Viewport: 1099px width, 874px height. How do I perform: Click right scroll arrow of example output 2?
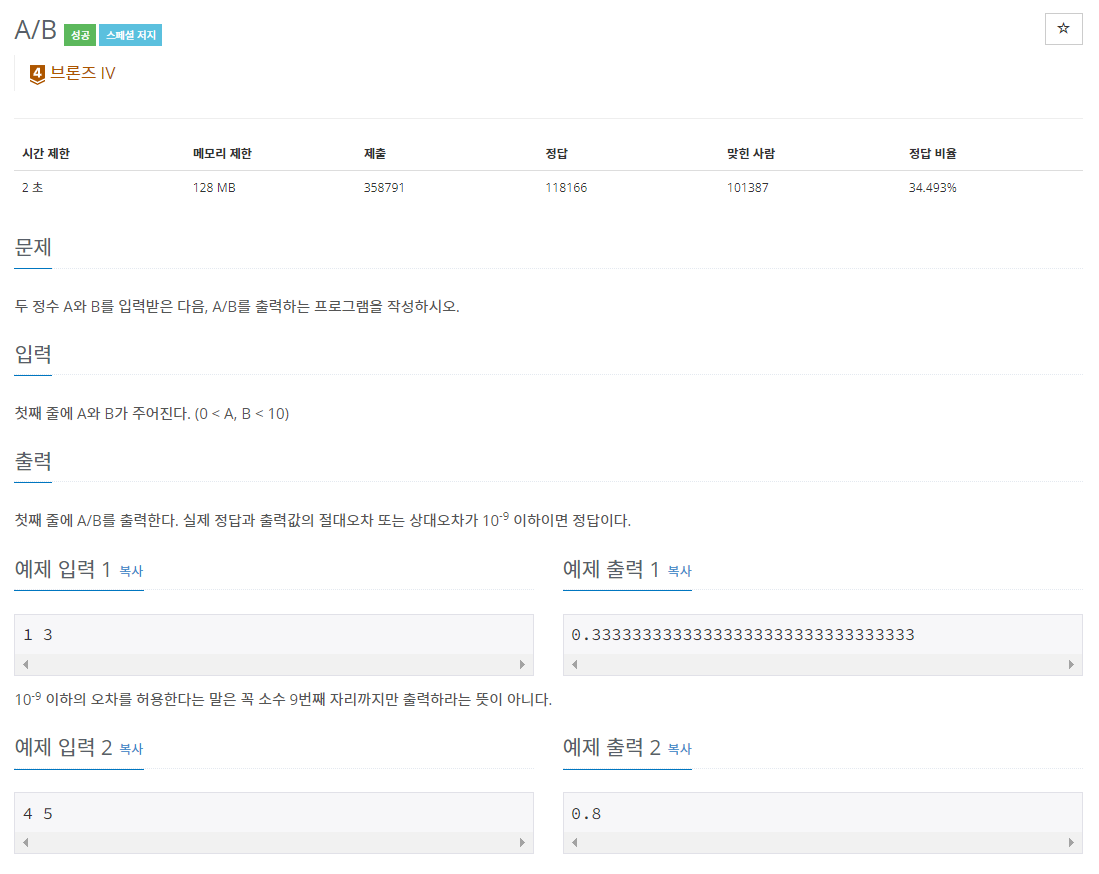(x=1071, y=842)
